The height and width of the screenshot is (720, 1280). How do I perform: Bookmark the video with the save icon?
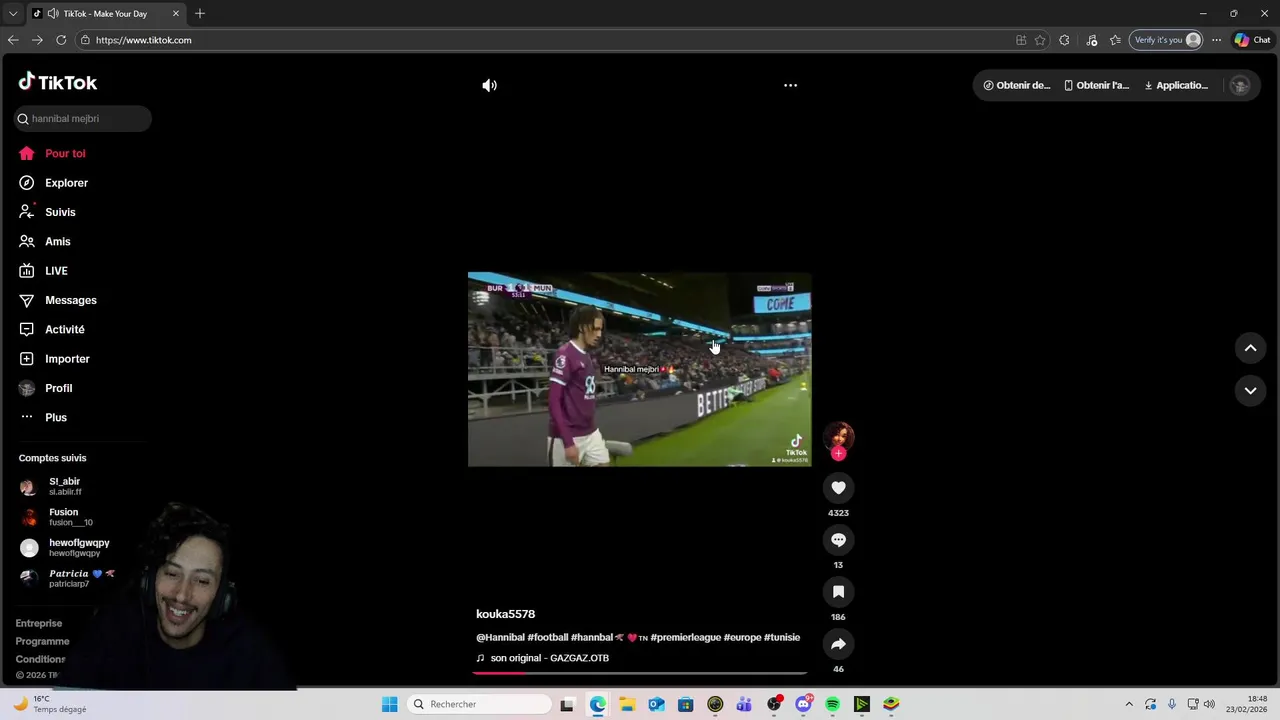click(838, 592)
